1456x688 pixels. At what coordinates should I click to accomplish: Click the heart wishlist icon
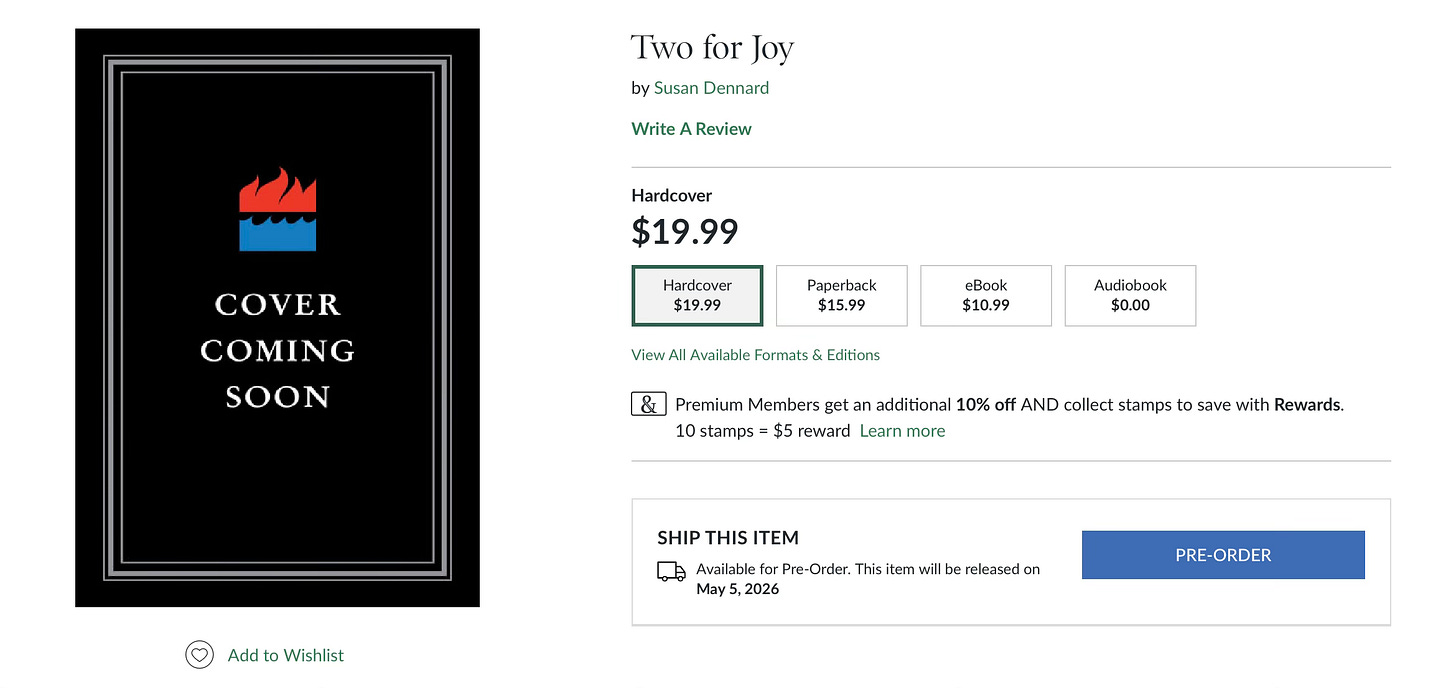point(200,655)
